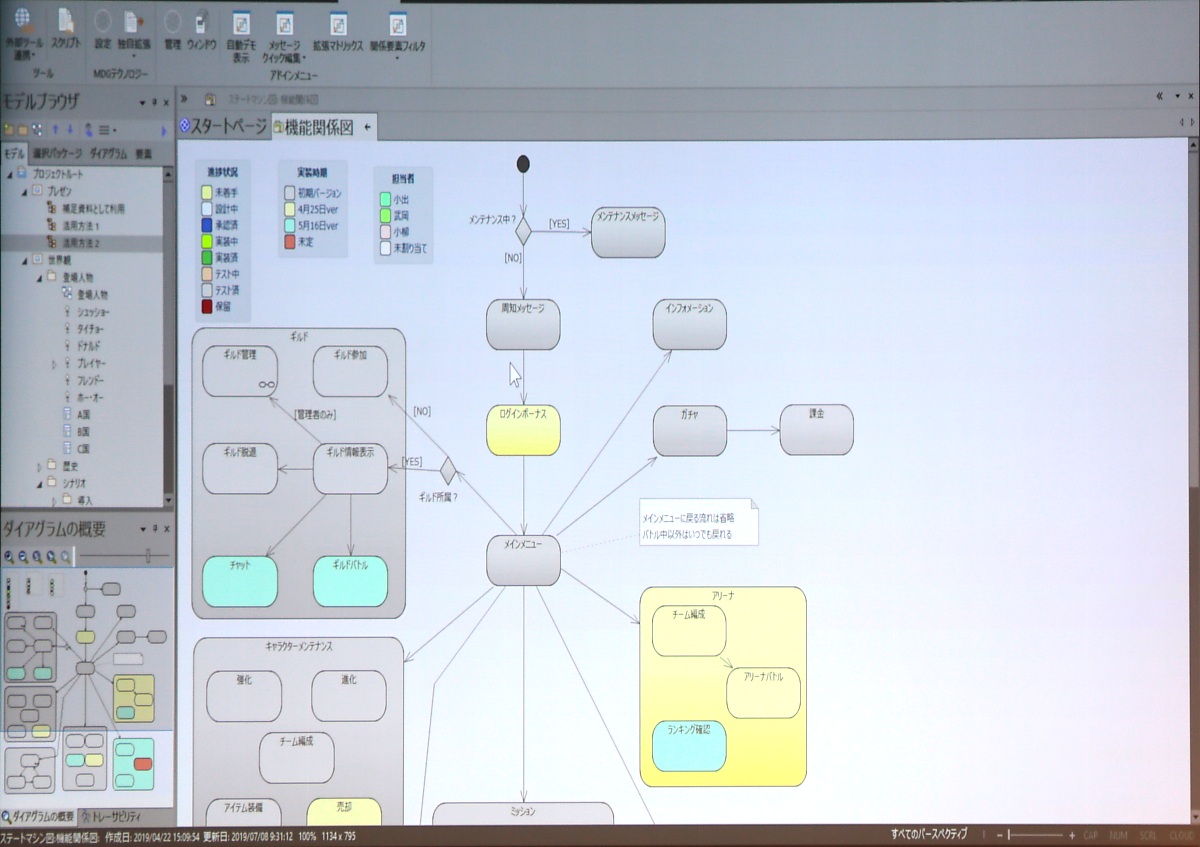The width and height of the screenshot is (1200, 847).
Task: Toggle auto-hide pin on モデルブラウザ panel
Action: 154,103
